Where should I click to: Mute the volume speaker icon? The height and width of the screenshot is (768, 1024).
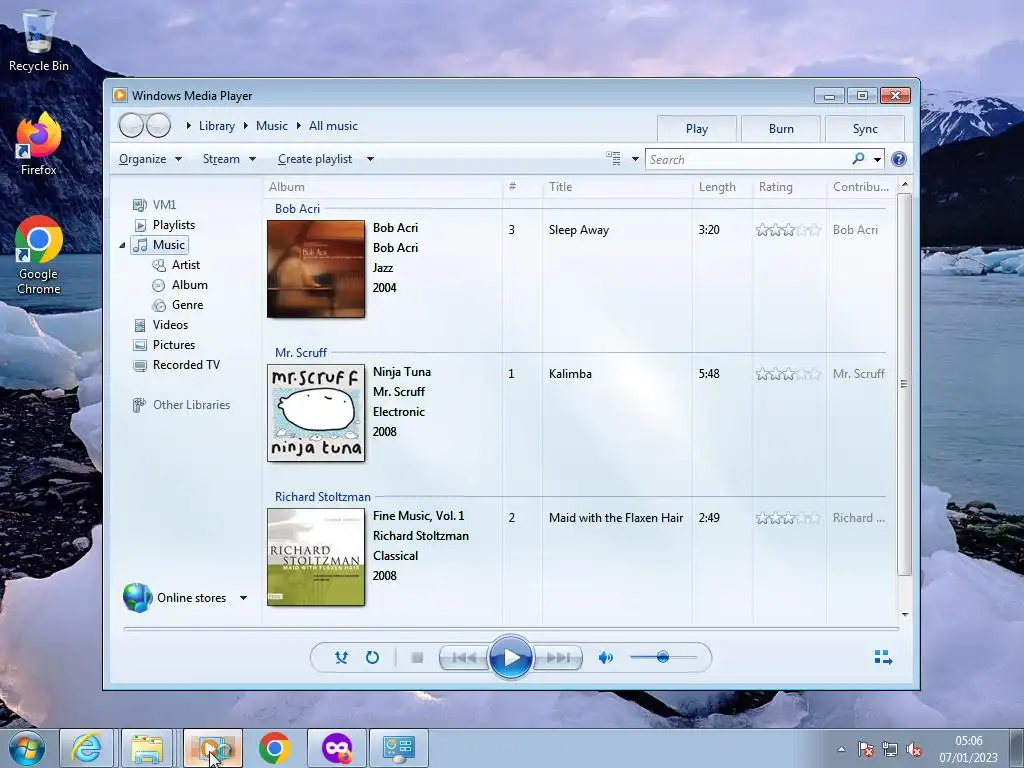click(605, 658)
